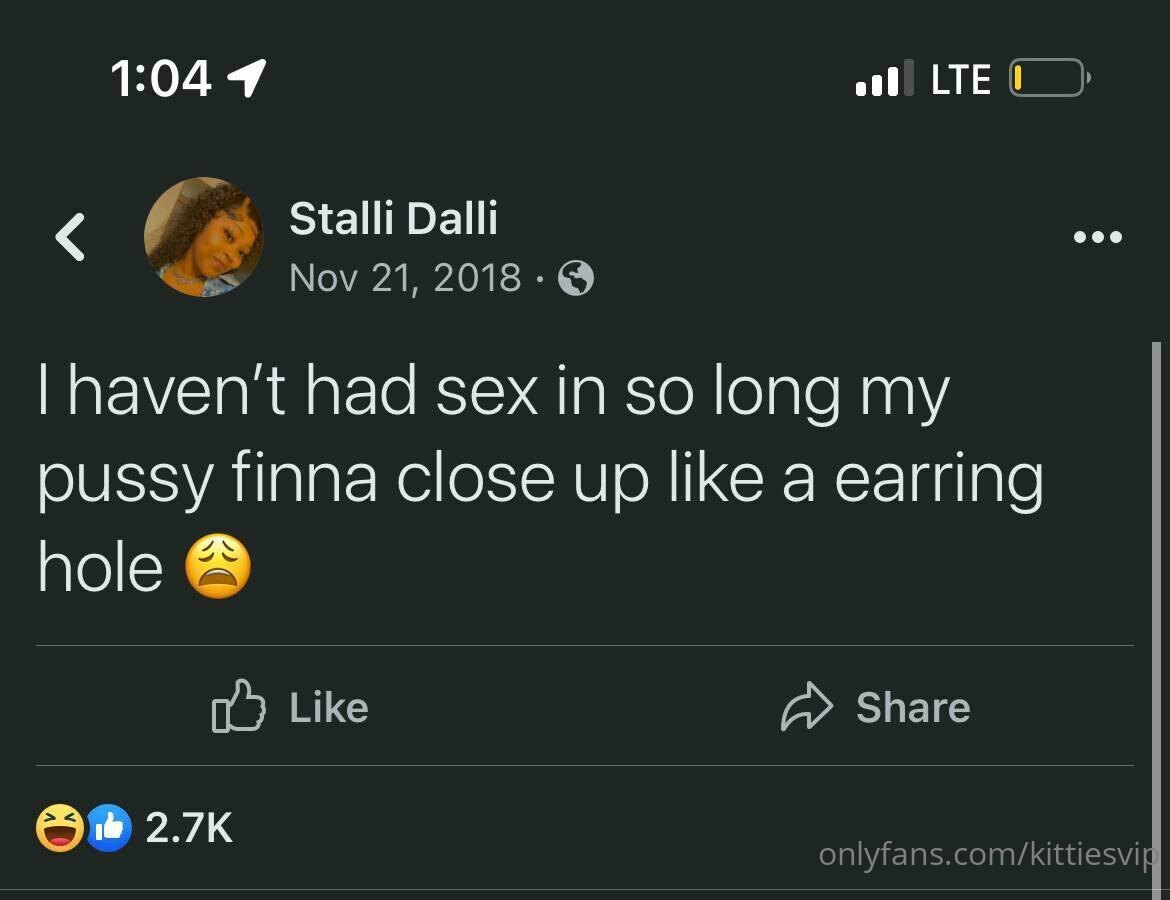Viewport: 1170px width, 900px height.
Task: Tap the back arrow chevron
Action: click(70, 237)
